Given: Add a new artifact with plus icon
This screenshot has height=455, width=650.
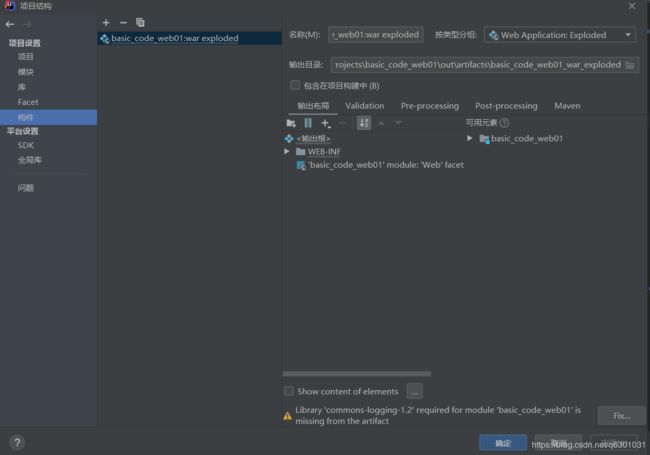Looking at the screenshot, I should tap(106, 22).
